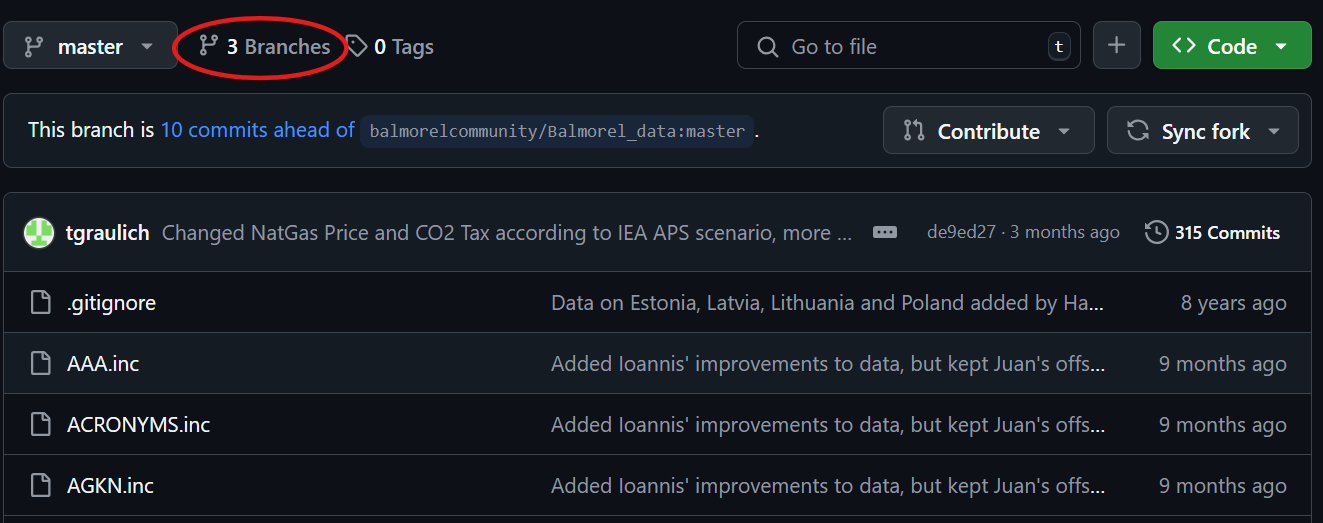
Task: Click the file icon beside .gitignore
Action: (40, 302)
